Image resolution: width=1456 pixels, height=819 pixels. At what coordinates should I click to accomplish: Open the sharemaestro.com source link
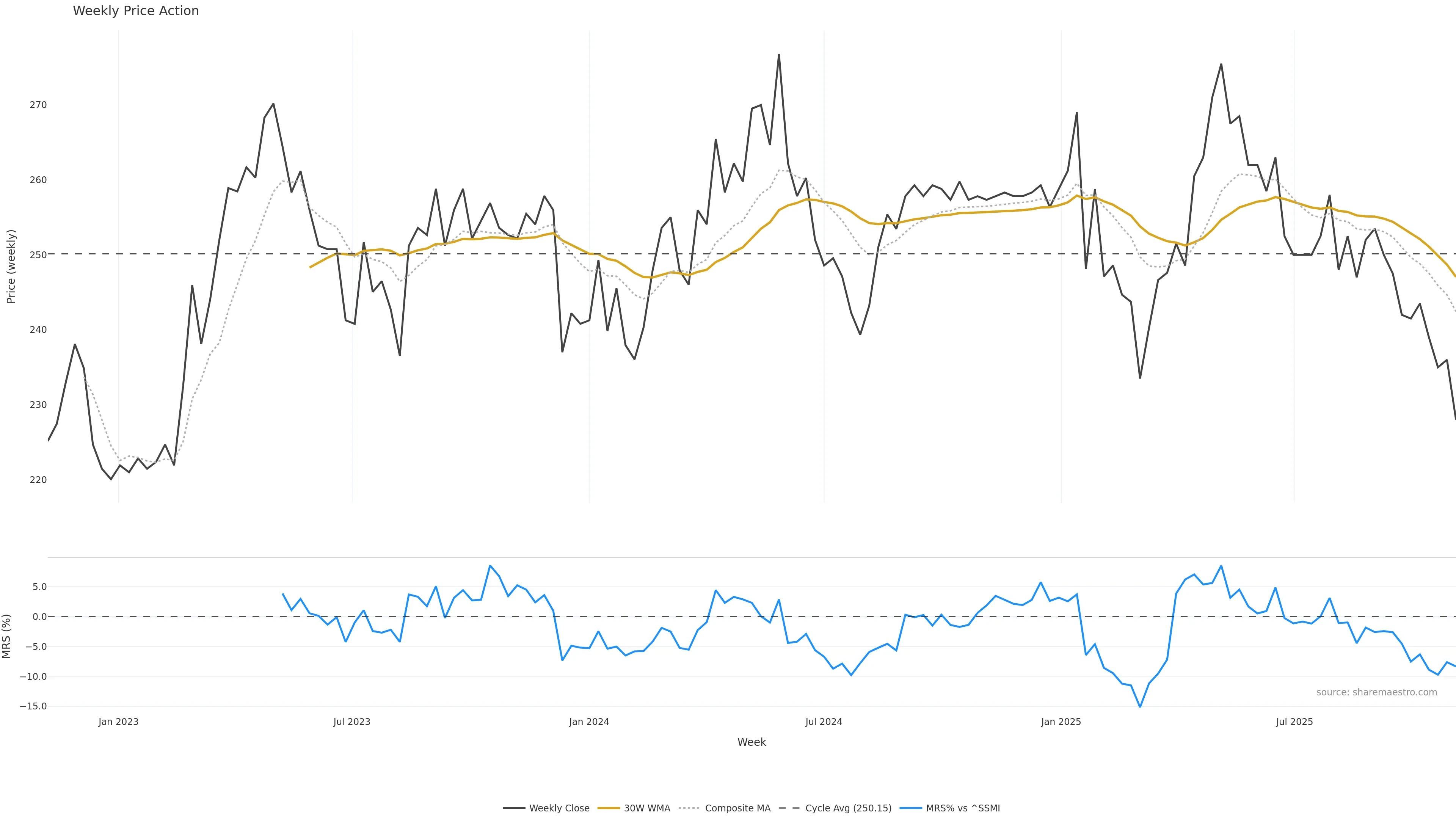coord(1376,692)
